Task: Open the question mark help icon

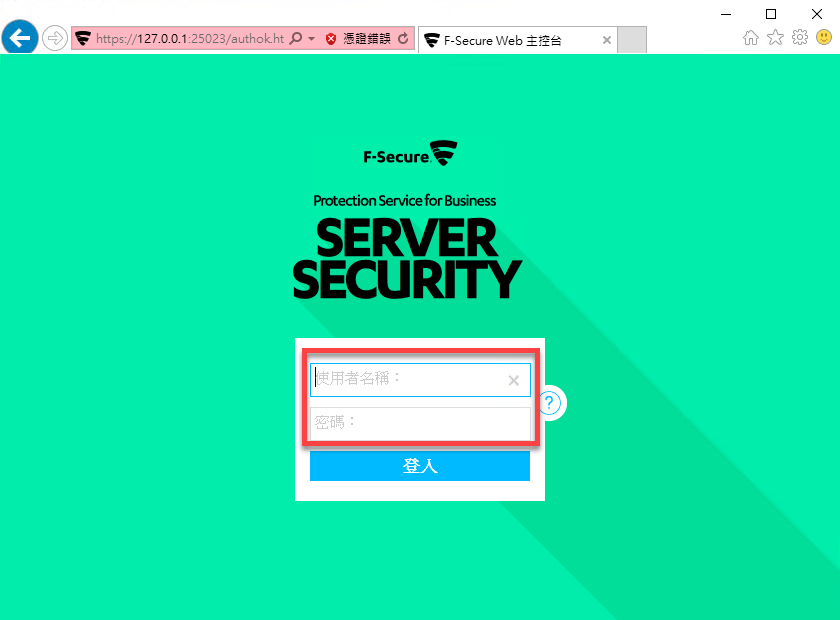Action: (549, 402)
